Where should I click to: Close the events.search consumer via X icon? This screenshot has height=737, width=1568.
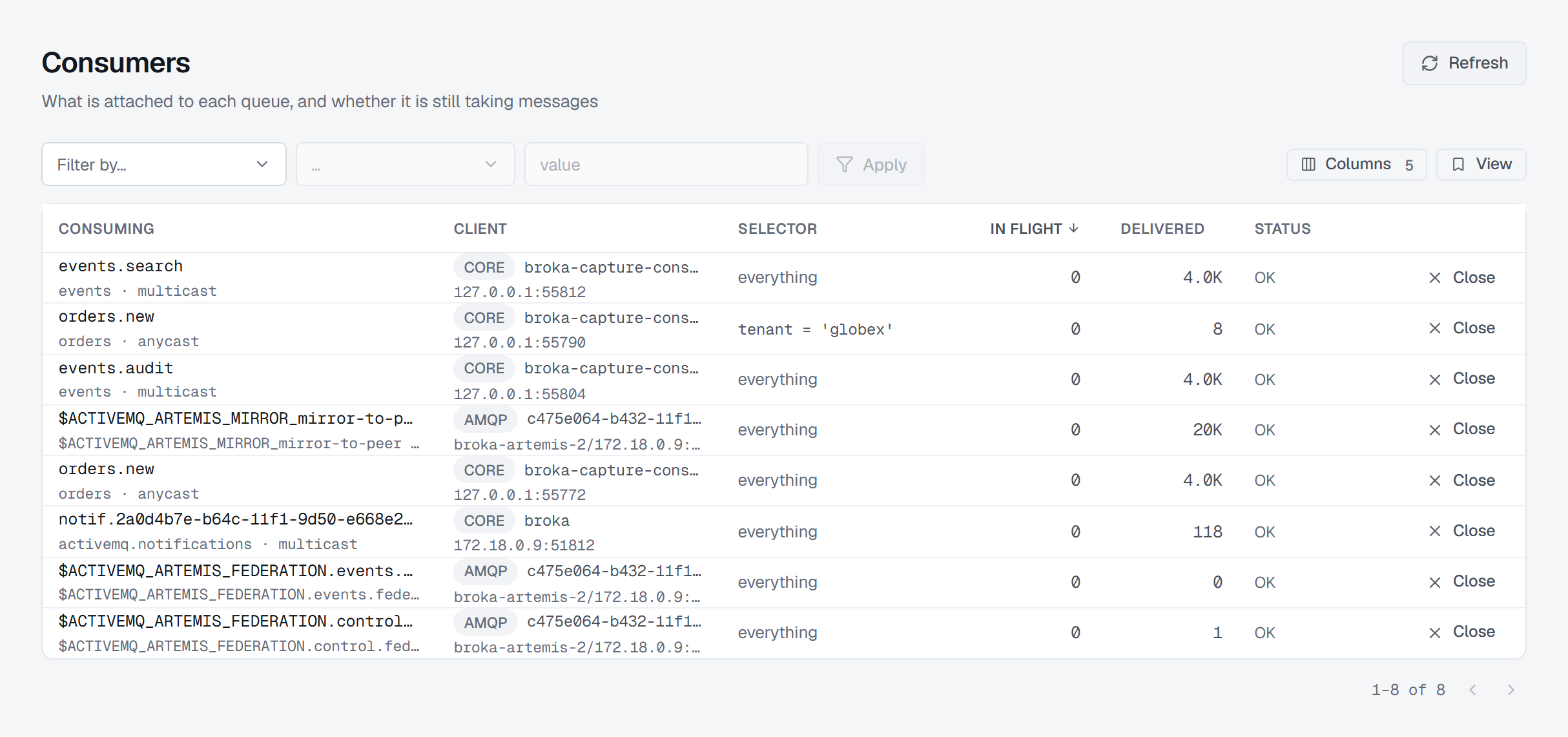tap(1435, 278)
